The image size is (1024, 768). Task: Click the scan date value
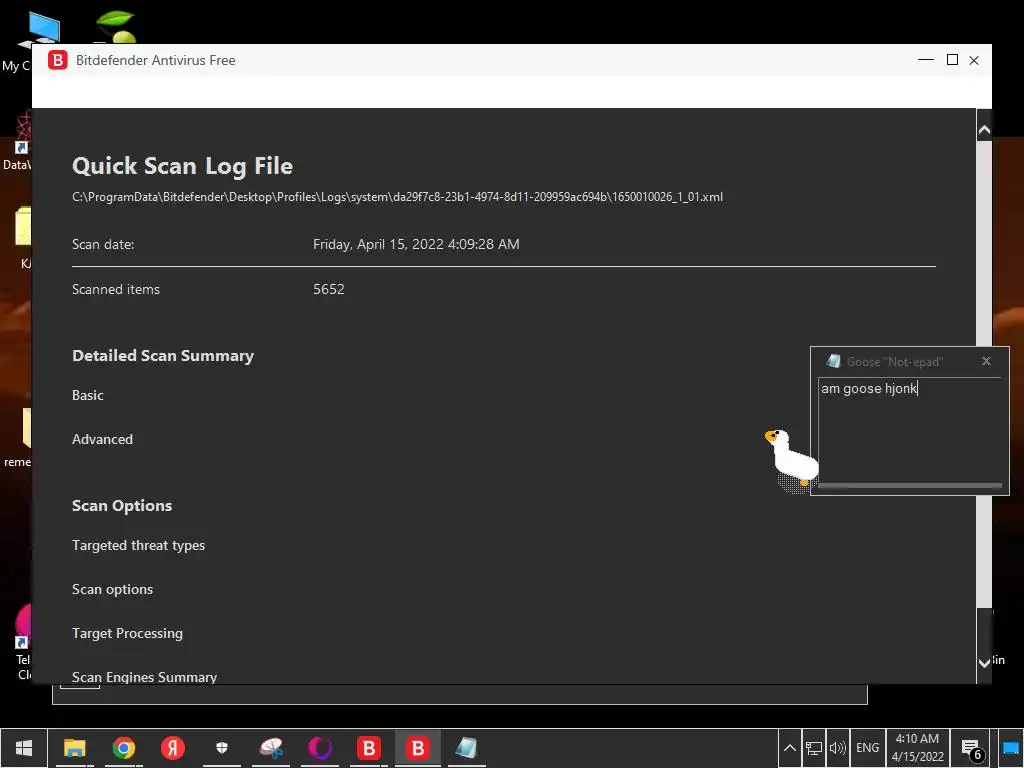[416, 244]
